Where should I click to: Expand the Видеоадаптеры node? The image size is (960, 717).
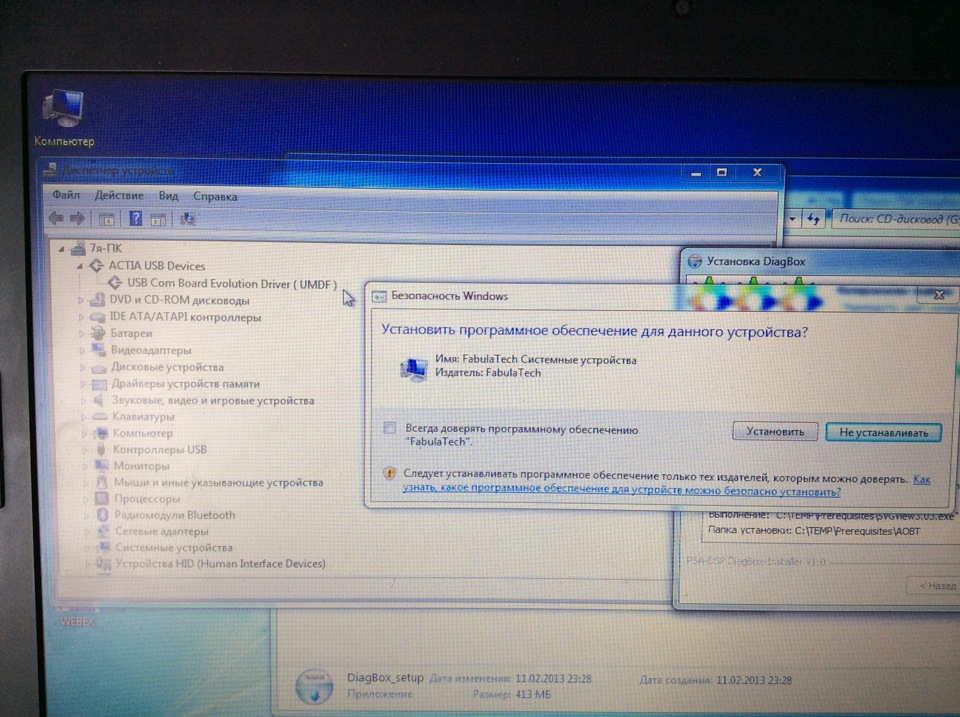click(x=82, y=350)
